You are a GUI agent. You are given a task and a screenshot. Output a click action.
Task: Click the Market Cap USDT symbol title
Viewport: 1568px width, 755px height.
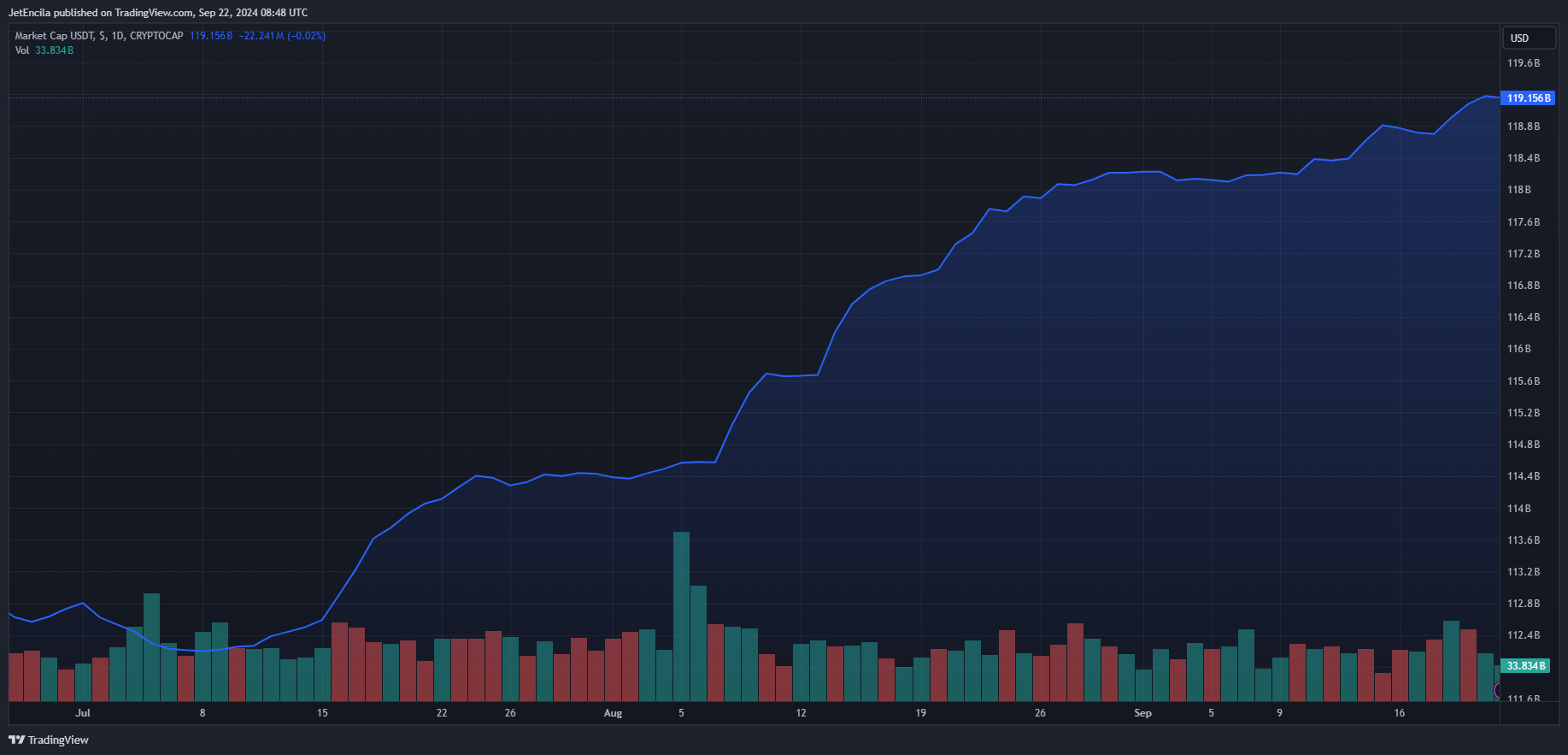point(98,36)
